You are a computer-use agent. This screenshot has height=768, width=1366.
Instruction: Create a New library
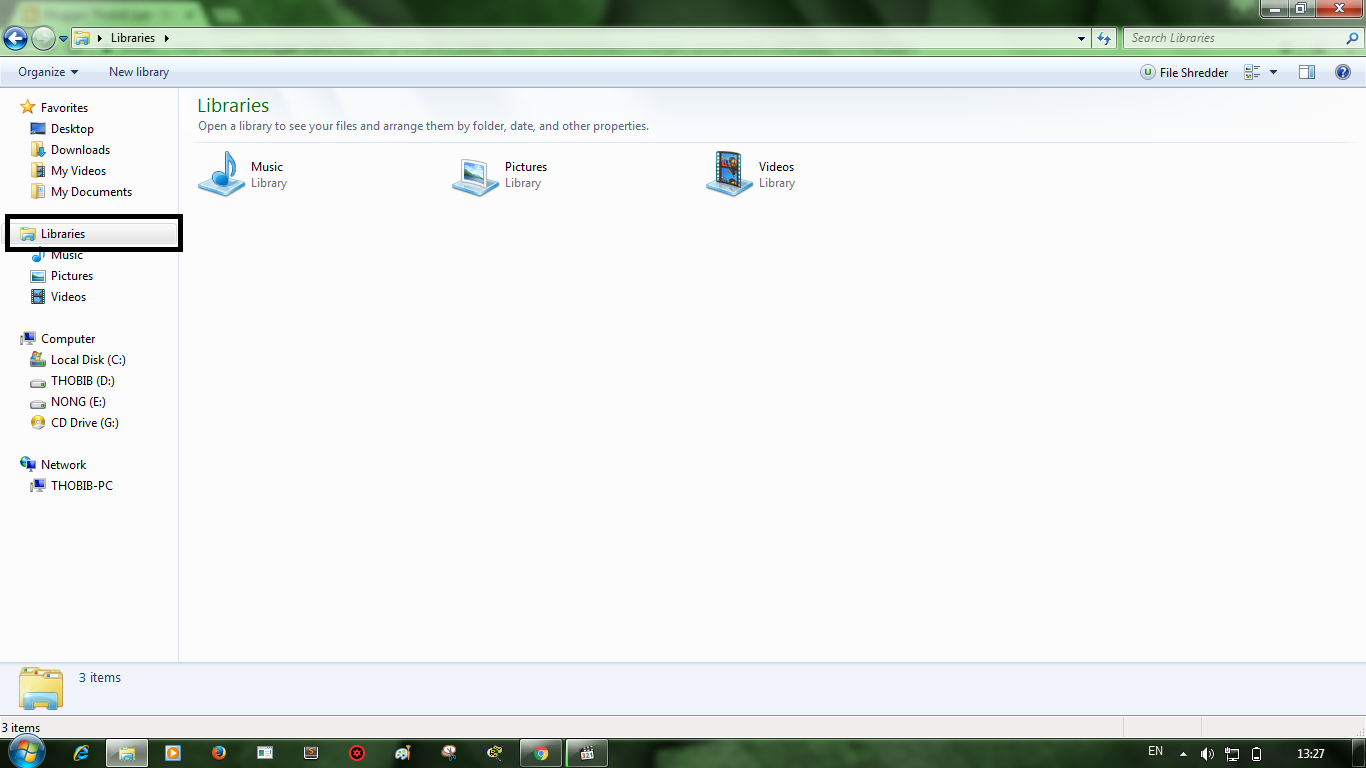click(138, 71)
